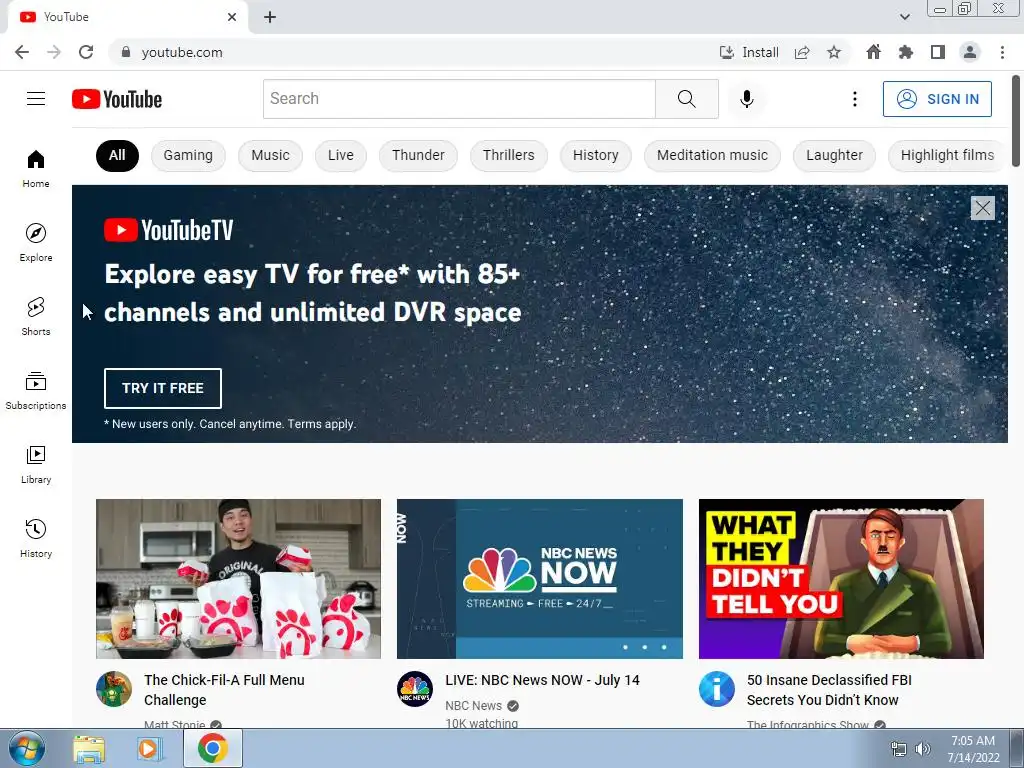Select the Music filter chip
This screenshot has width=1024, height=768.
click(270, 155)
